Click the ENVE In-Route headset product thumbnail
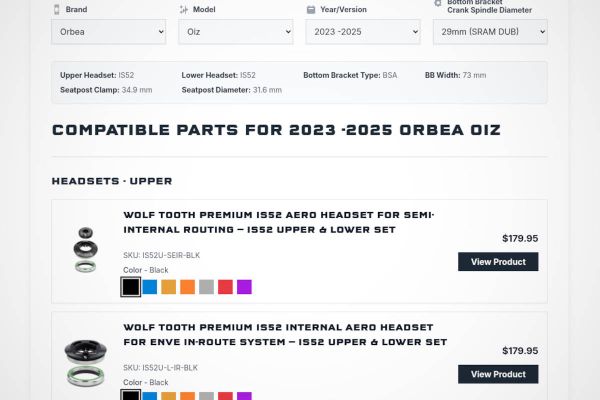Image resolution: width=600 pixels, height=400 pixels. [85, 362]
